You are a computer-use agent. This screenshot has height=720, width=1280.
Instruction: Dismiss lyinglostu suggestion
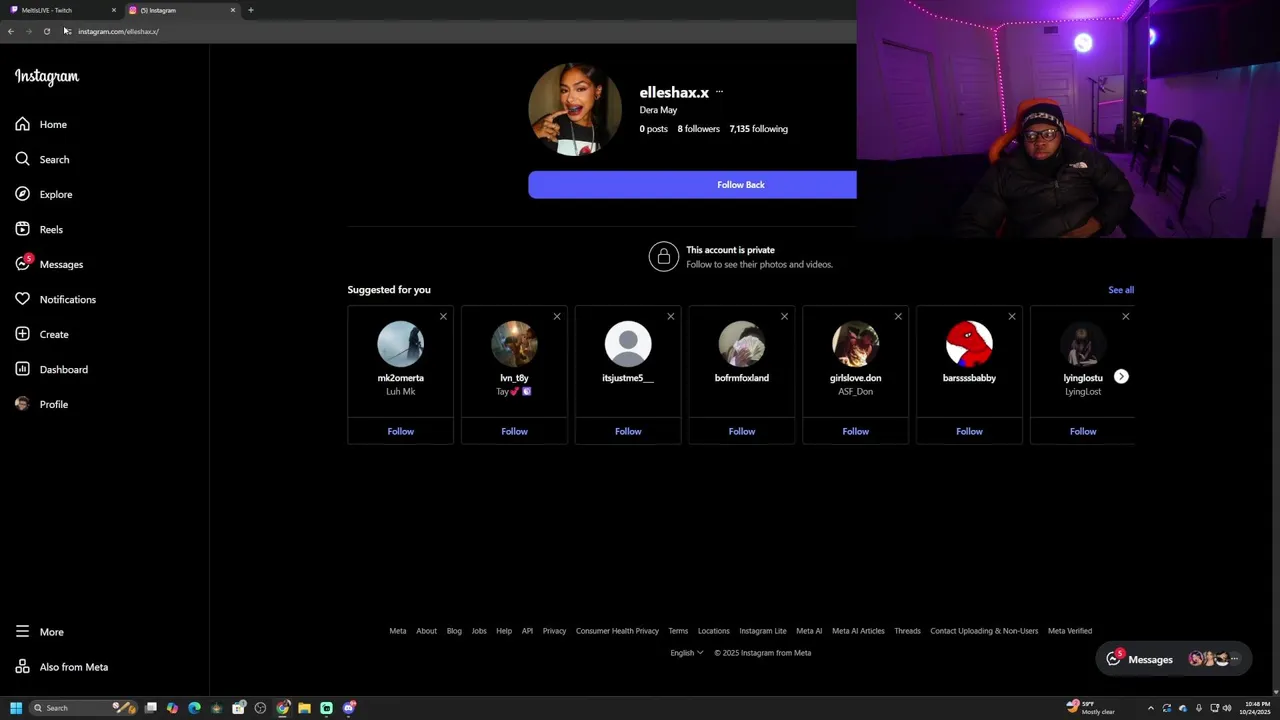pyautogui.click(x=1125, y=317)
